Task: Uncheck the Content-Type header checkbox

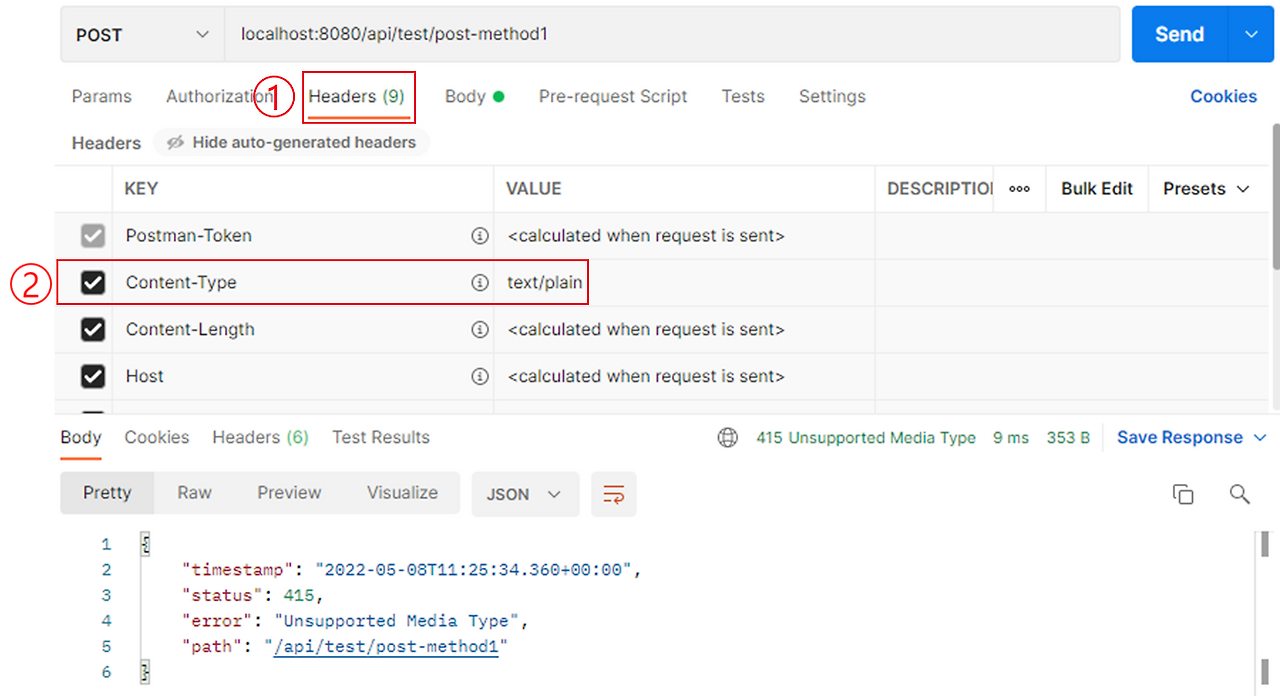Action: [x=93, y=282]
